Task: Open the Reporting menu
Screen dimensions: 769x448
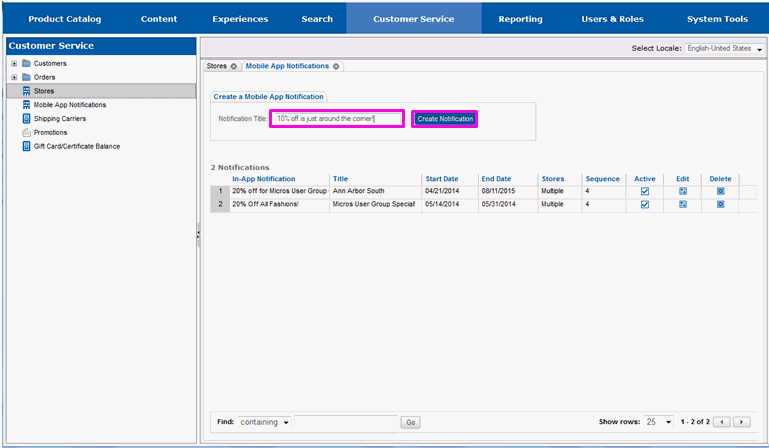Action: coord(520,19)
